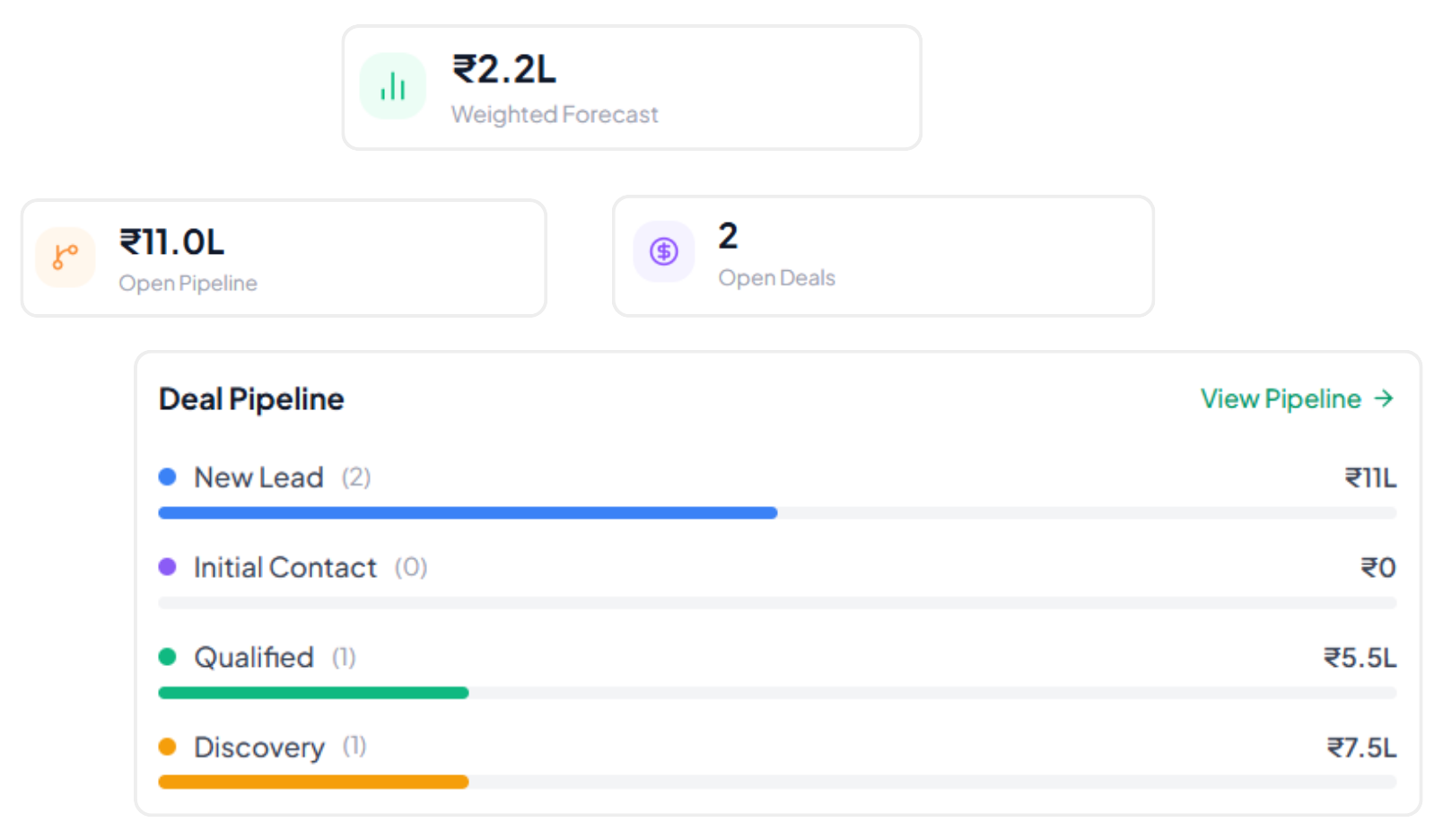The height and width of the screenshot is (840, 1443).
Task: Click the blue New Lead progress bar
Action: [468, 513]
